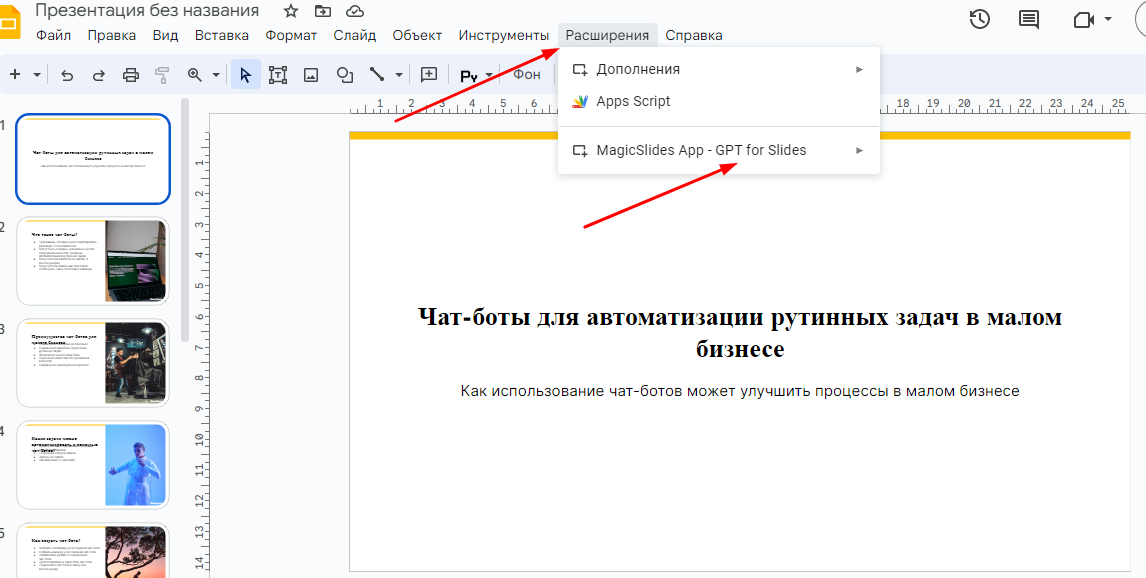
Task: Open the Справка menu
Action: 694,35
